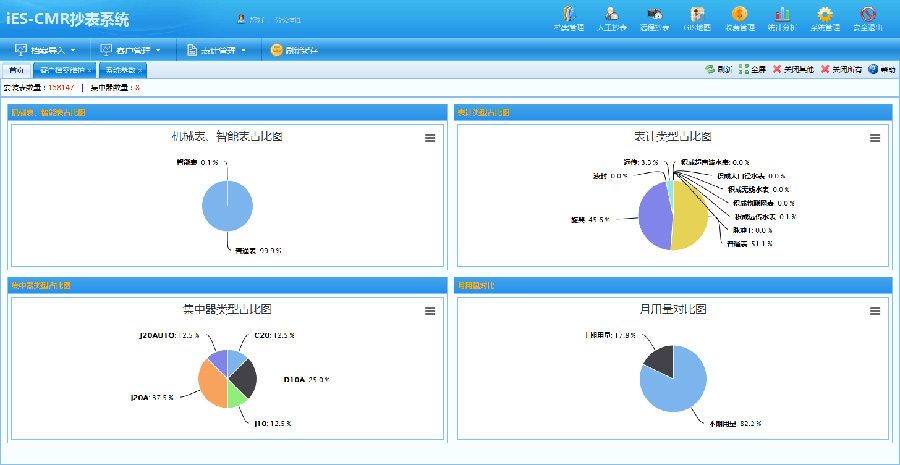Expand the third navigation dropdown with document icon
The height and width of the screenshot is (465, 900).
click(x=217, y=50)
